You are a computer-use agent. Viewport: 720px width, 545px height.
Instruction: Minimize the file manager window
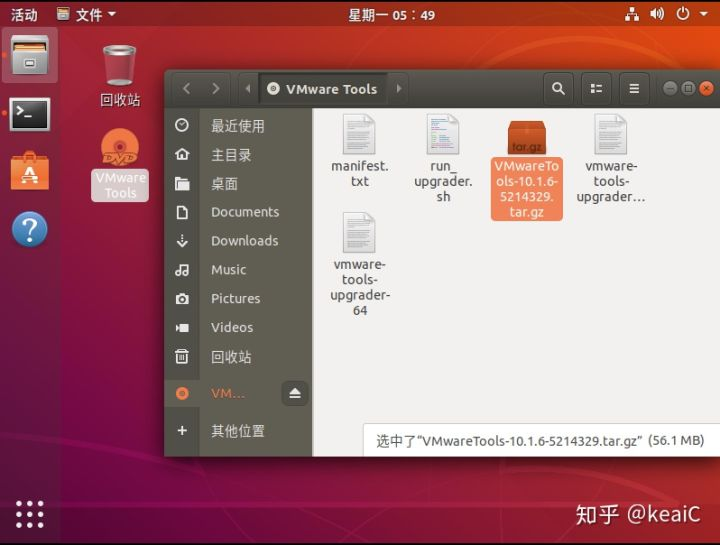(670, 88)
